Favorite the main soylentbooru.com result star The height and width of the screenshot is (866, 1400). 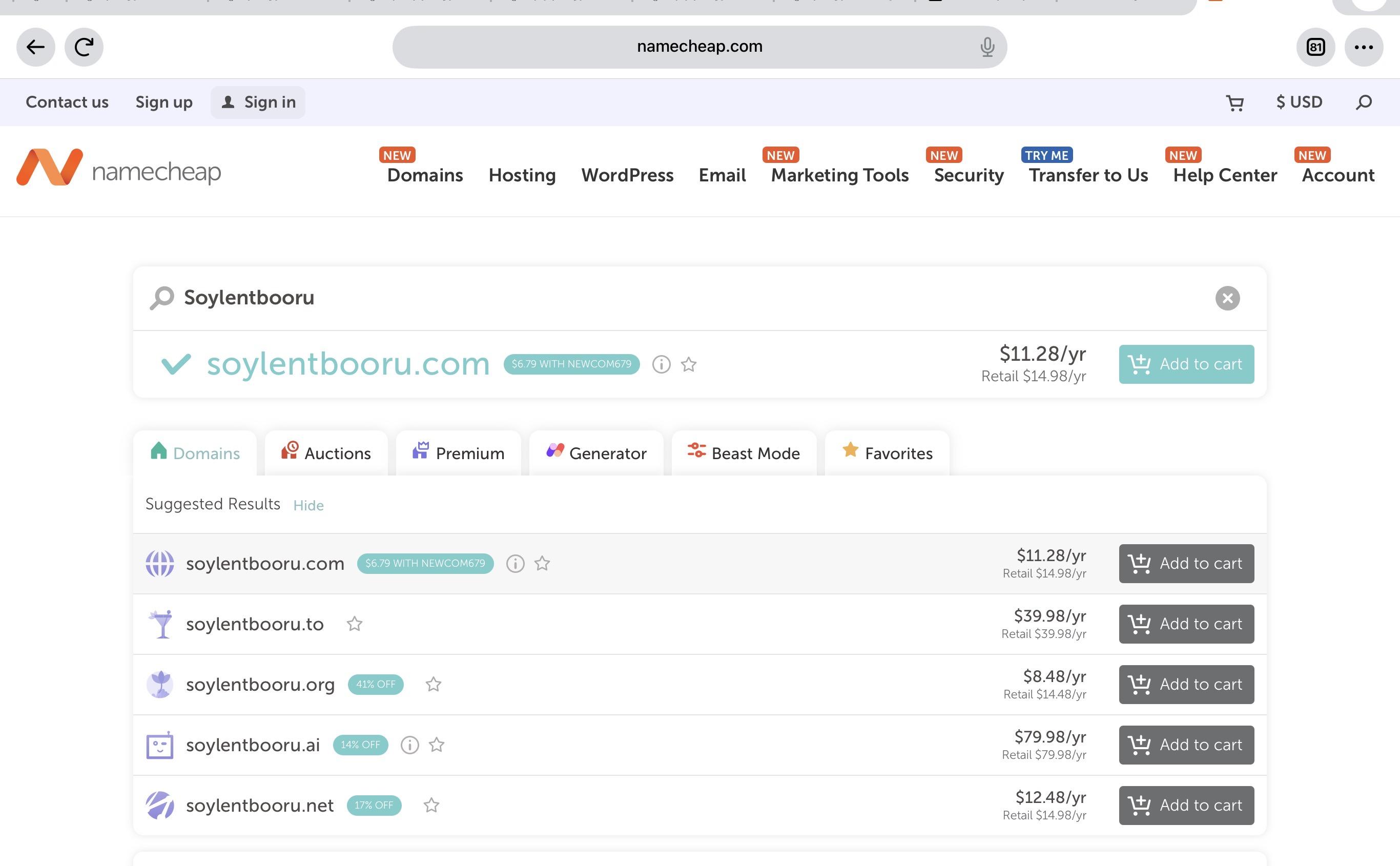click(x=689, y=364)
